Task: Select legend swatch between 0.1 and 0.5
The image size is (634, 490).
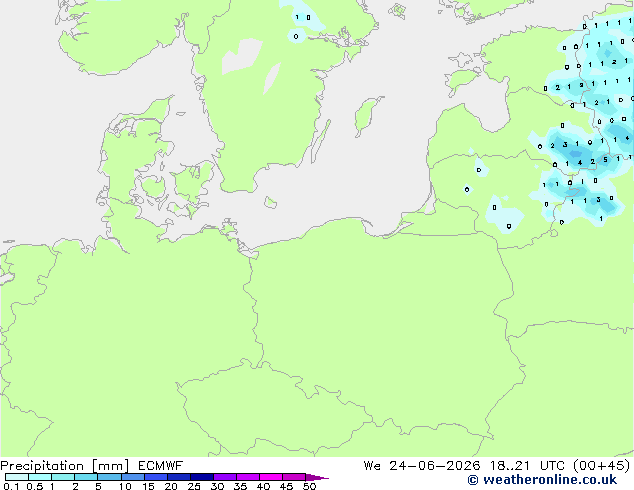Action: [17, 477]
